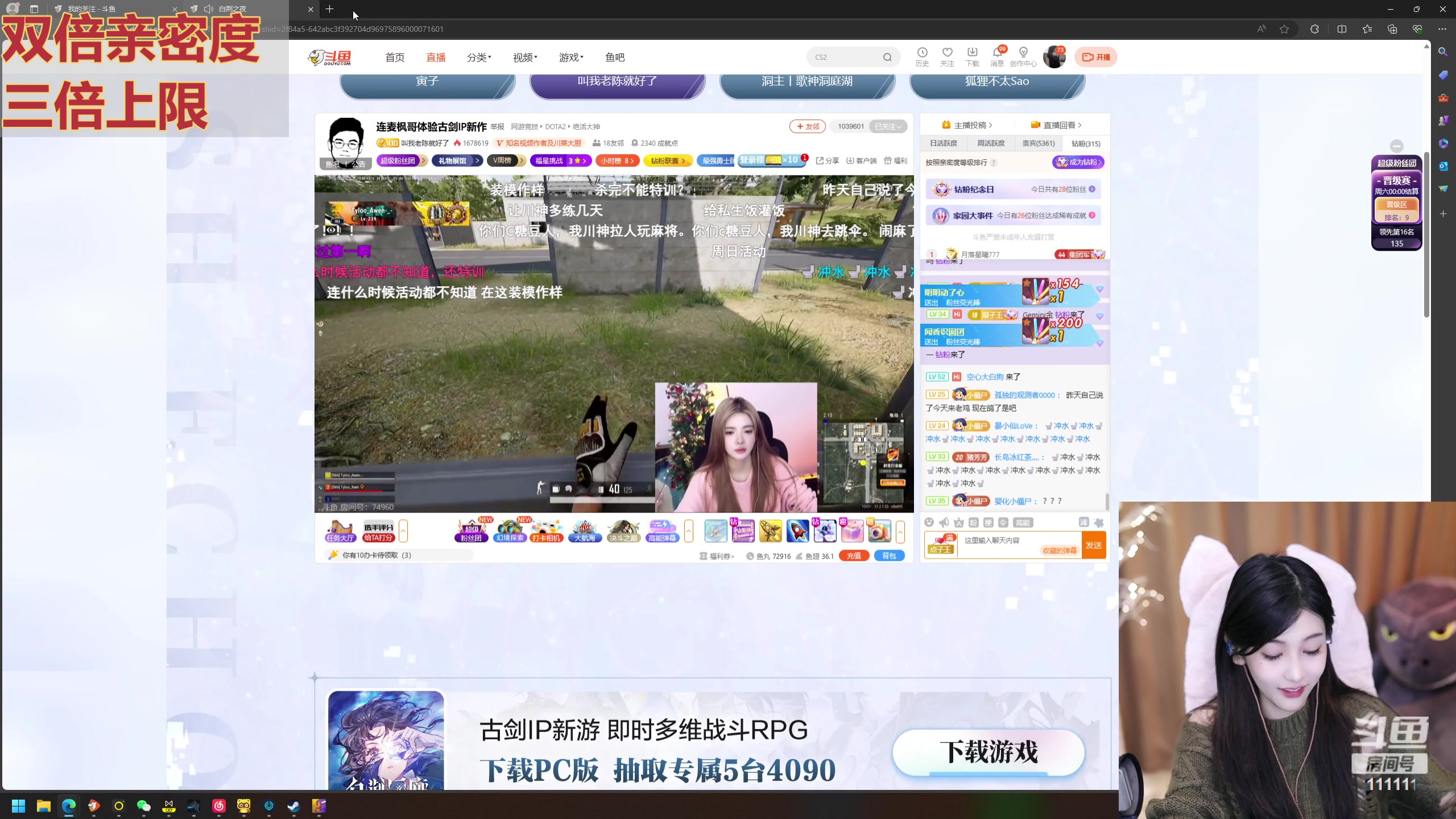Launch Steam from the Windows taskbar
1456x819 pixels.
[293, 806]
